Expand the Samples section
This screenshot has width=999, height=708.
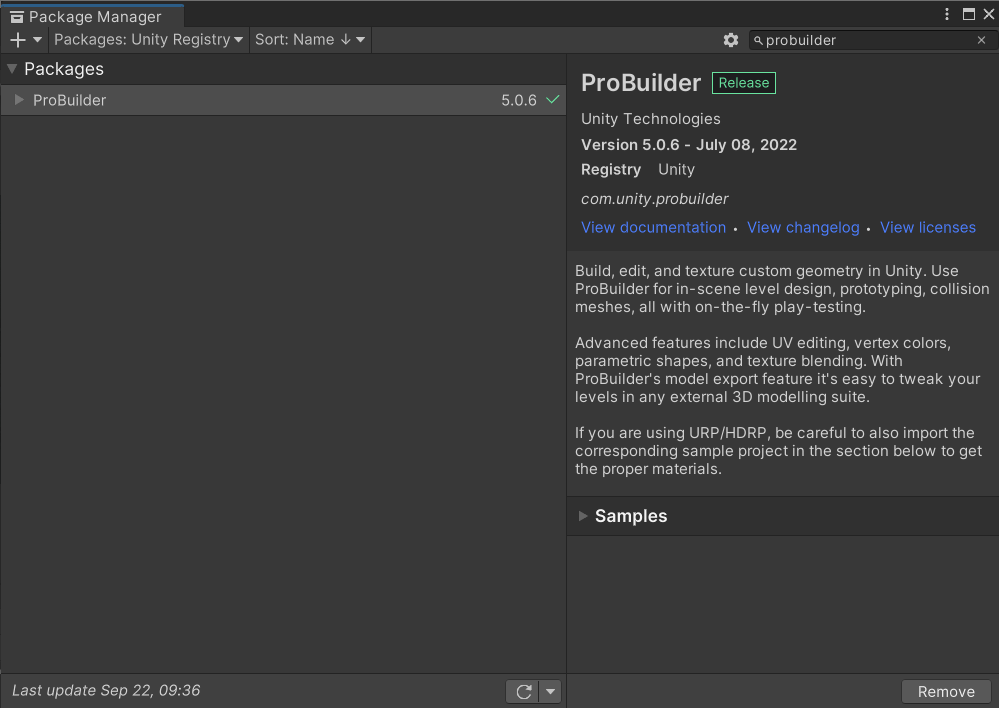point(583,516)
